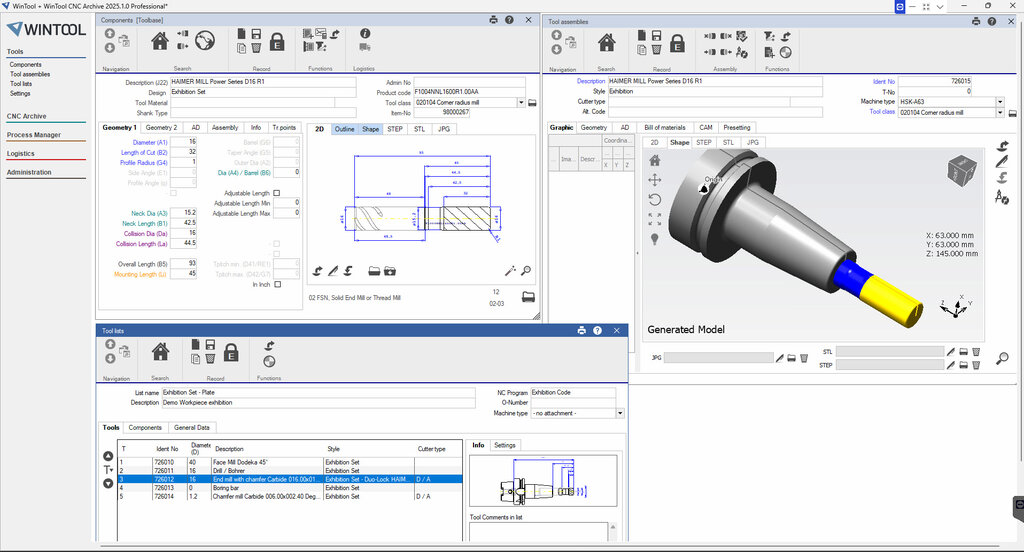Click the pan arrows icon in the 3D viewer
1024x552 pixels.
pos(654,180)
